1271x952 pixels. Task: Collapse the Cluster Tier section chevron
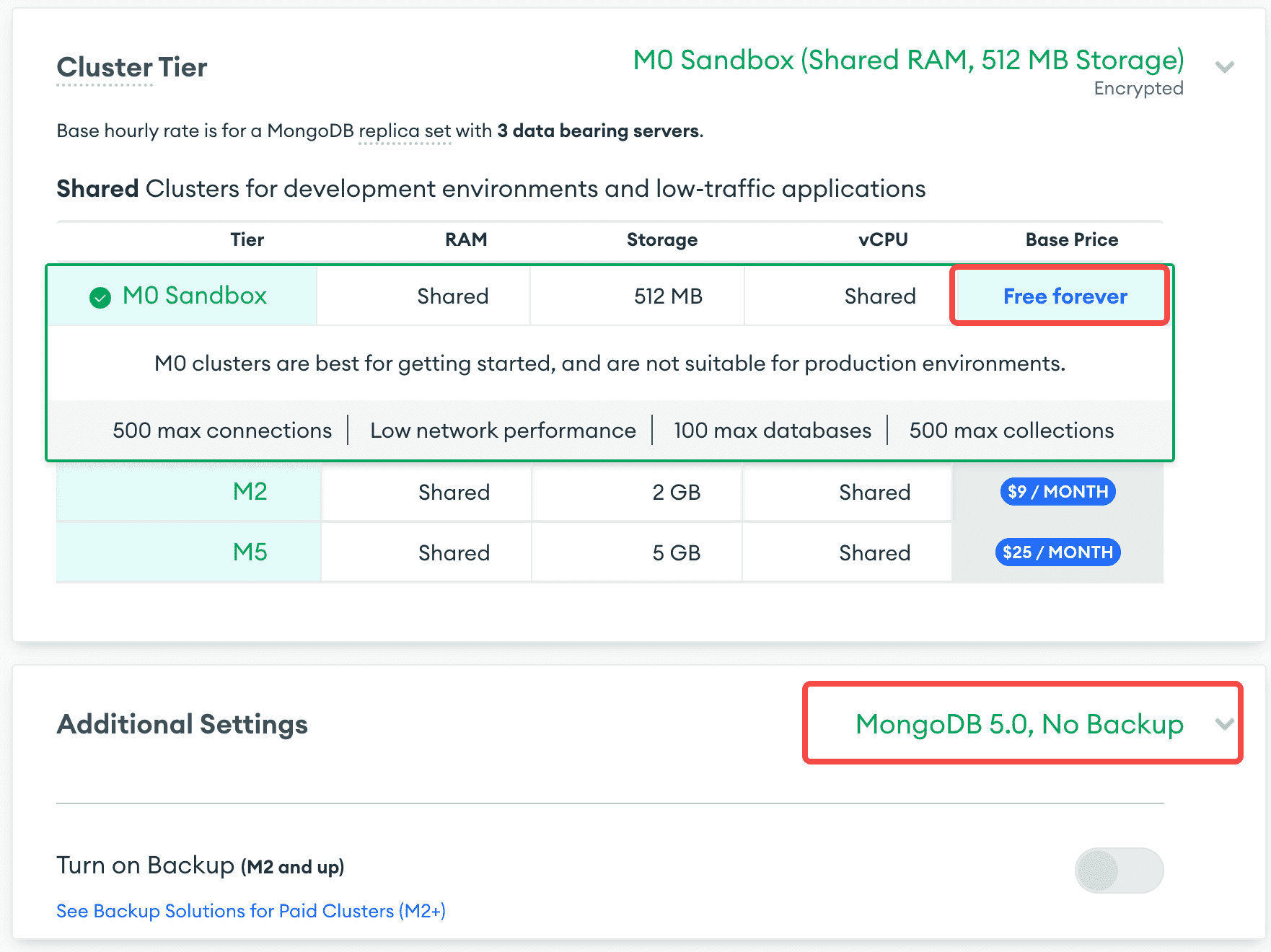[x=1224, y=67]
